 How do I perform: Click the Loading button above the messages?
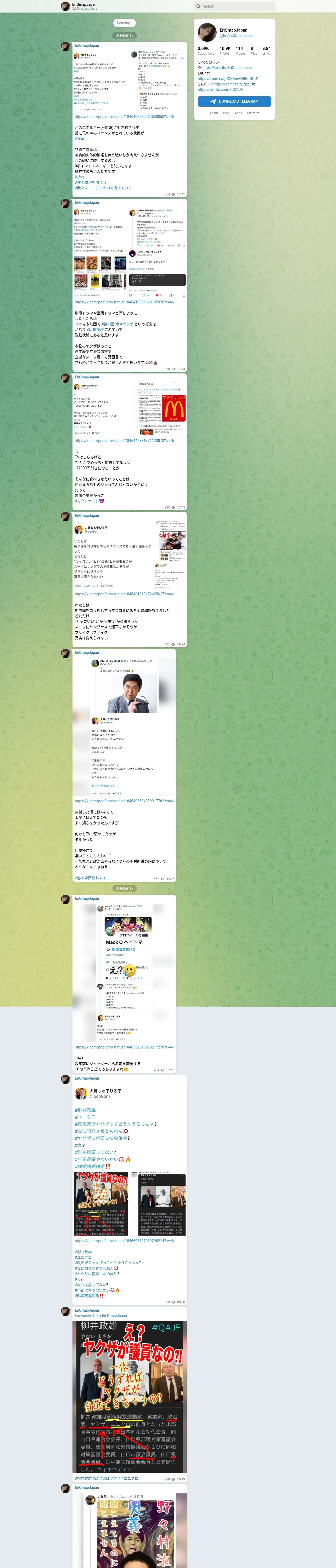tap(124, 23)
